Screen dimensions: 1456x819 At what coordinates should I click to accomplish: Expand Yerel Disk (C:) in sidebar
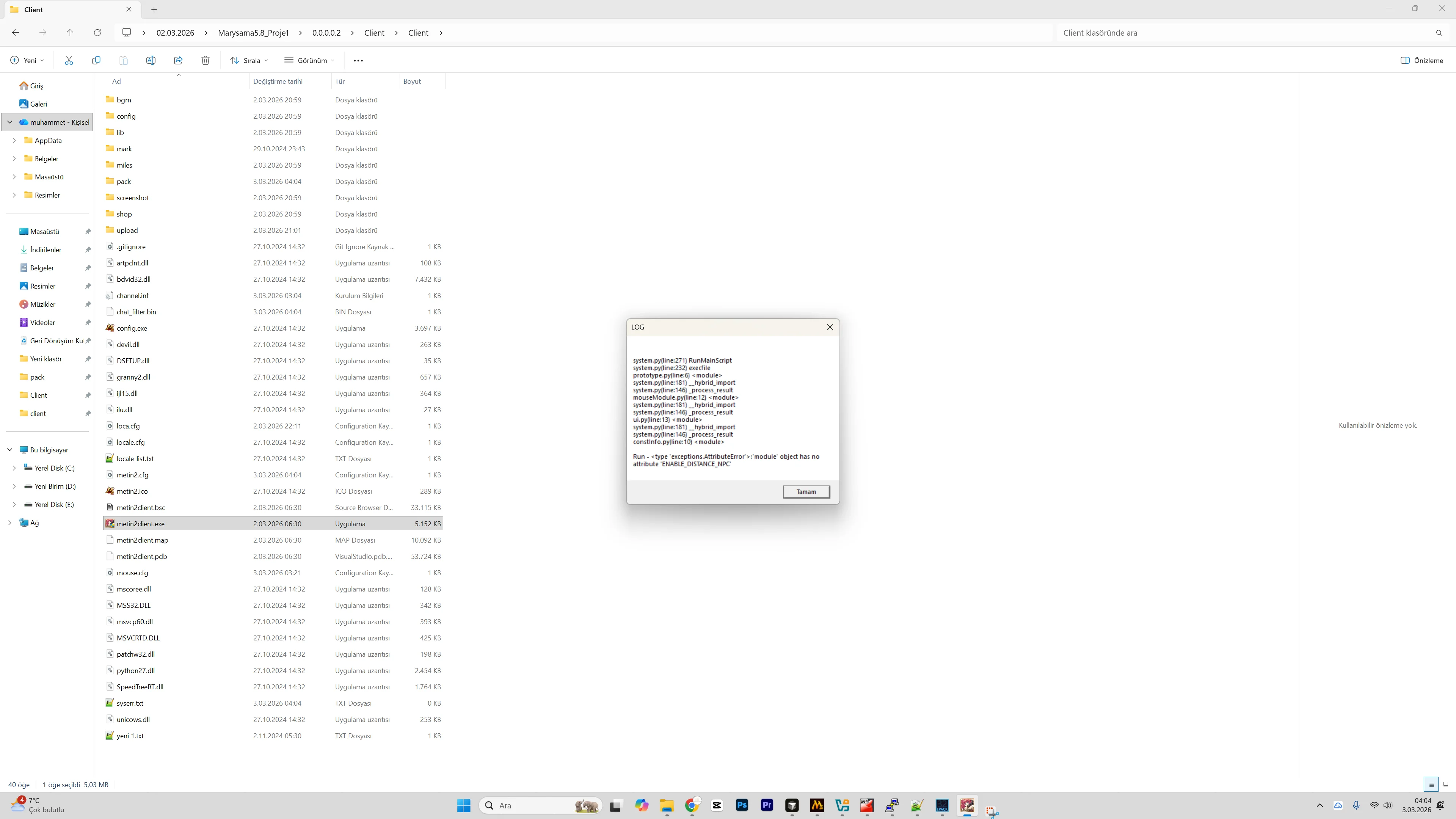tap(14, 468)
